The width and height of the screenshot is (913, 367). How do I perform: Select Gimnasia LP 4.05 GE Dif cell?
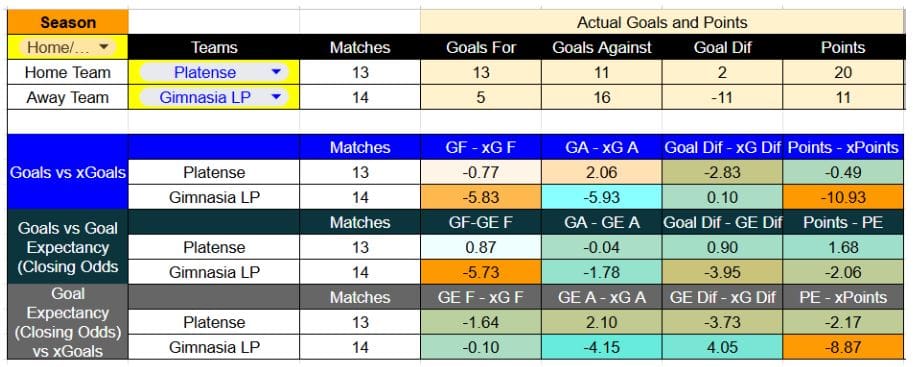tap(722, 347)
